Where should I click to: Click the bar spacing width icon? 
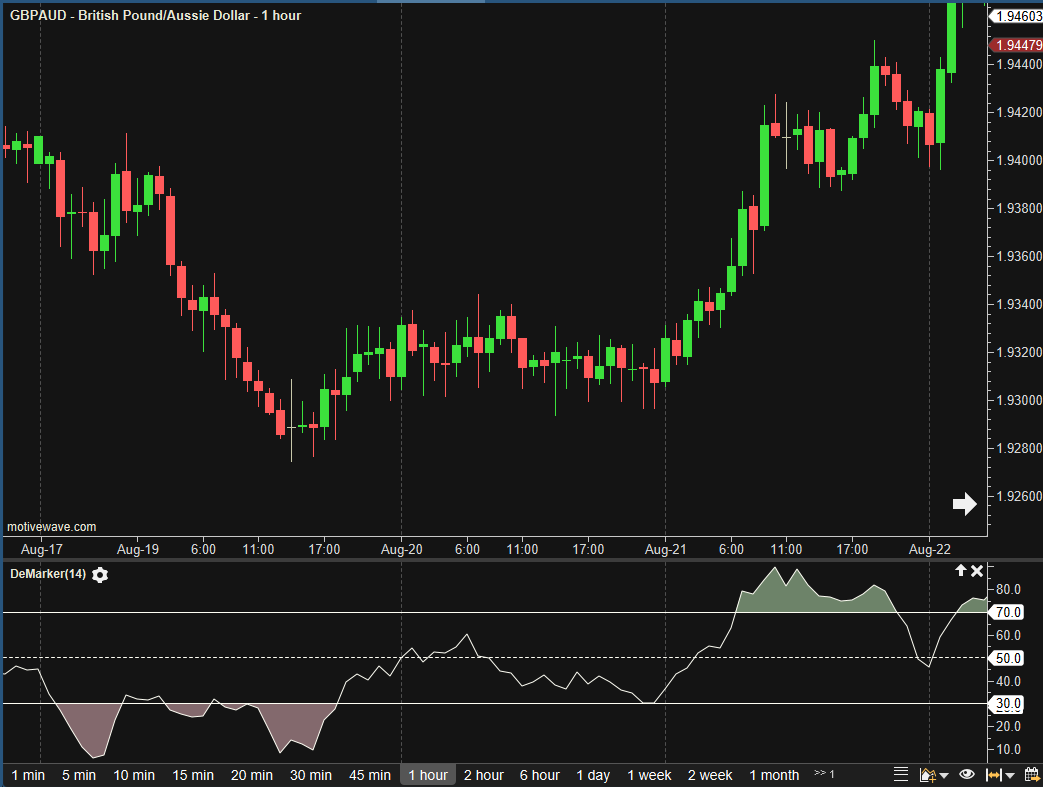pos(994,775)
